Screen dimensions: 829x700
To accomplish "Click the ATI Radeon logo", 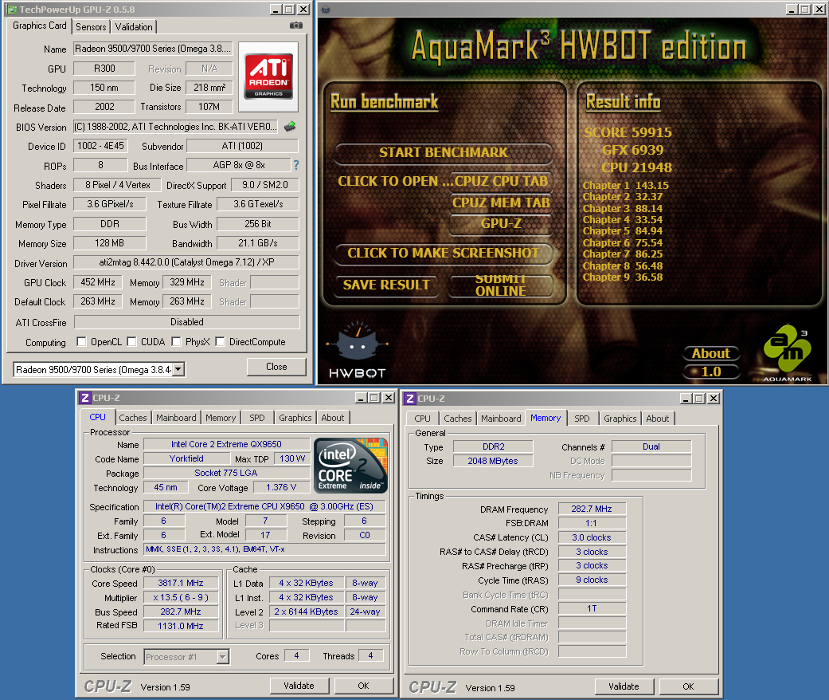I will 269,77.
